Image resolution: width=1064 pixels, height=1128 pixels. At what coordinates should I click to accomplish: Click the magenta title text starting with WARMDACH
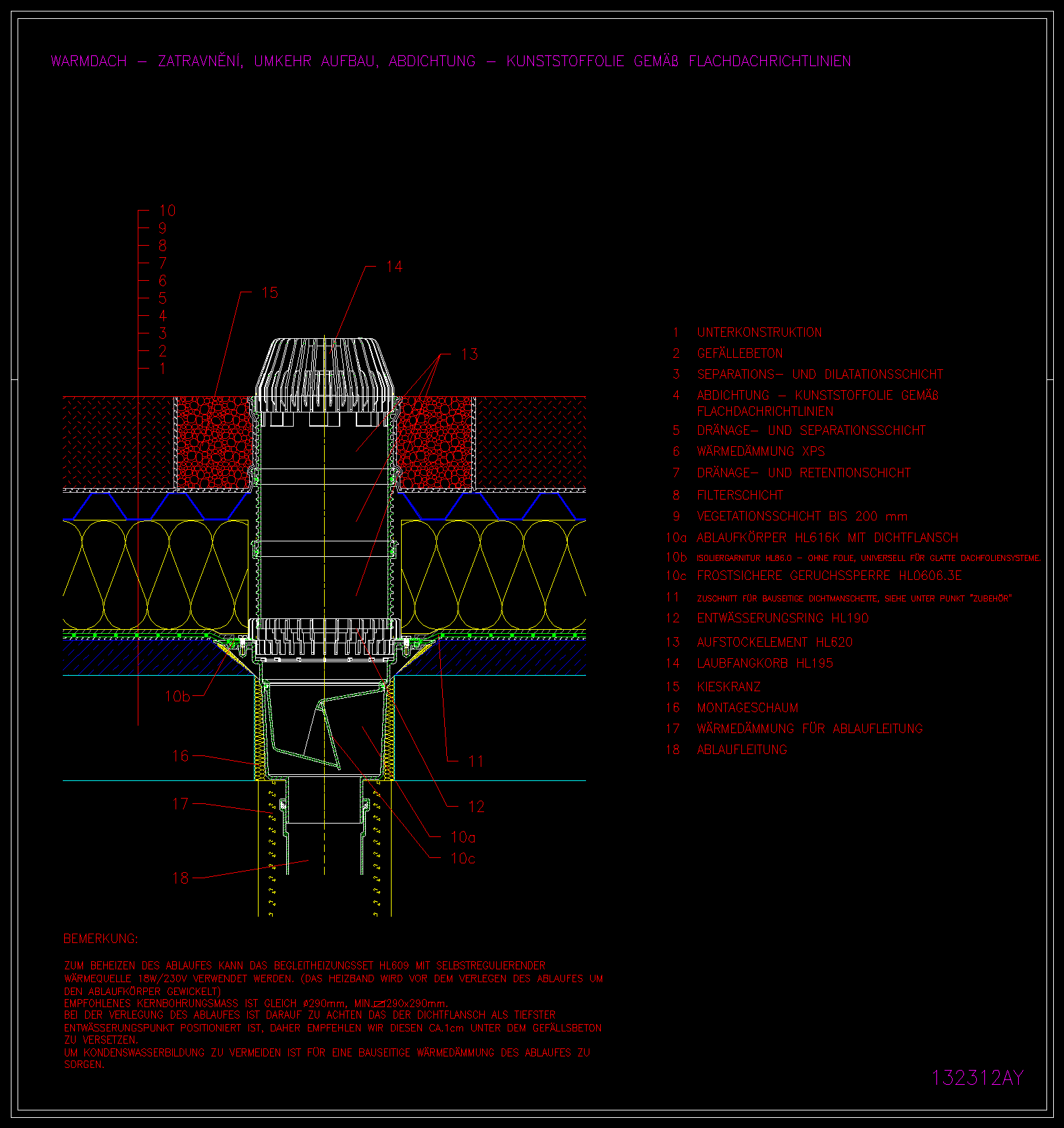coord(451,61)
